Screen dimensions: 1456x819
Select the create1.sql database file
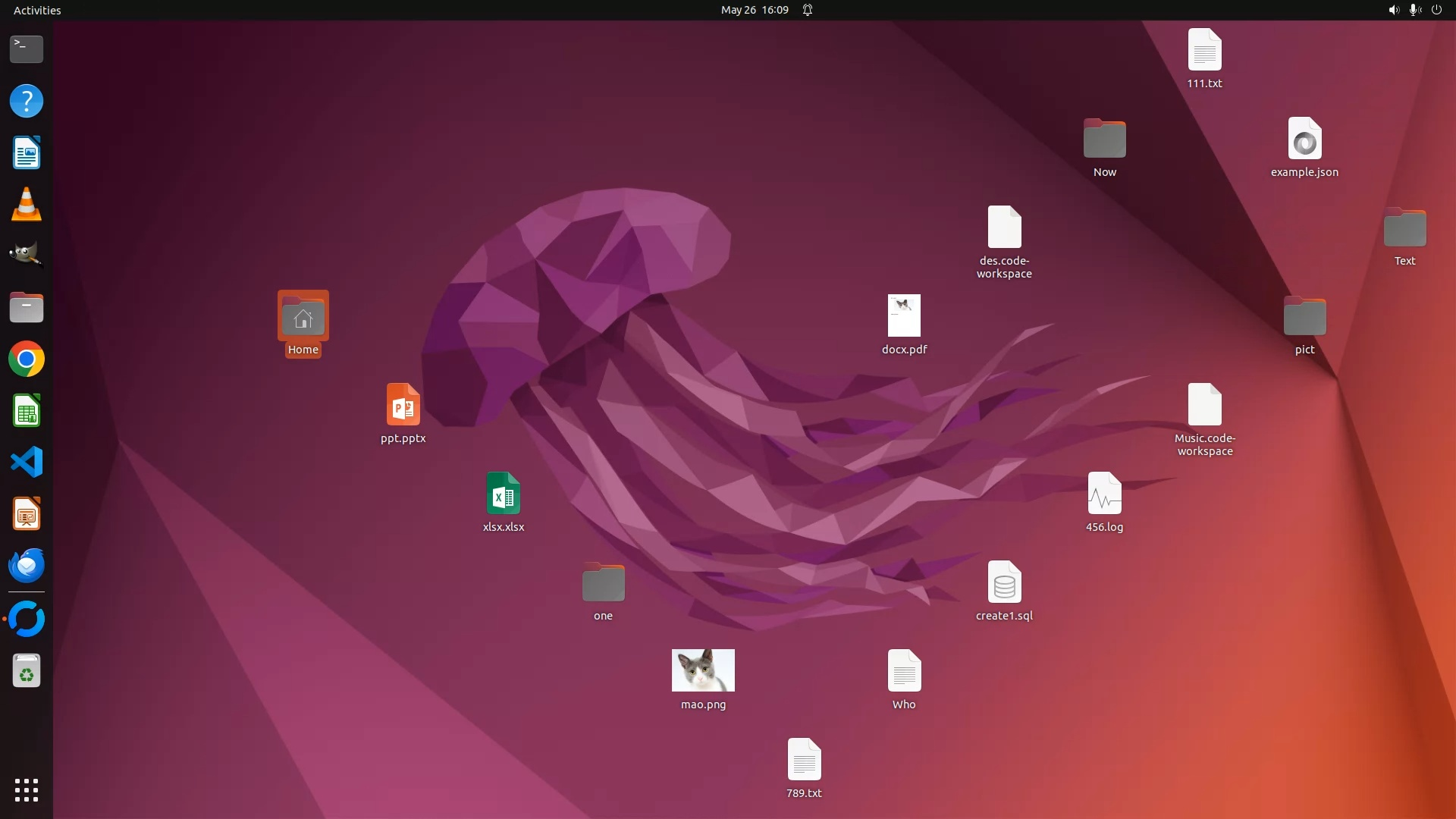point(1004,582)
